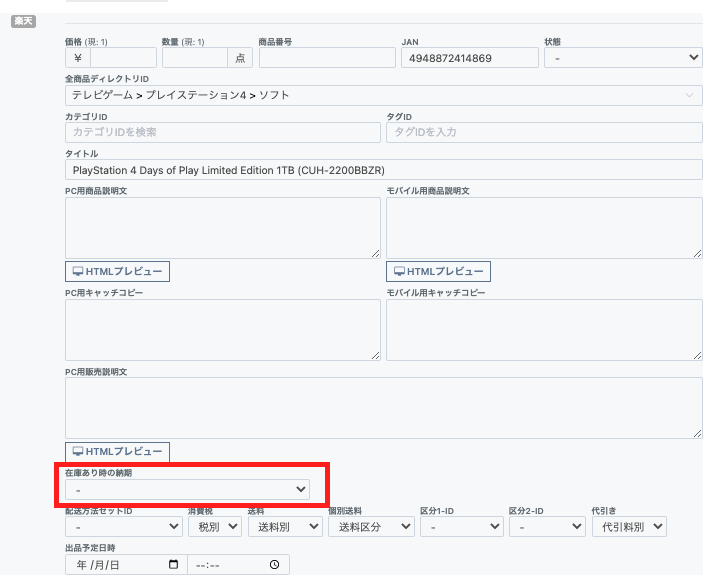Click the 価格 price input field
The width and height of the screenshot is (713, 582).
(123, 58)
